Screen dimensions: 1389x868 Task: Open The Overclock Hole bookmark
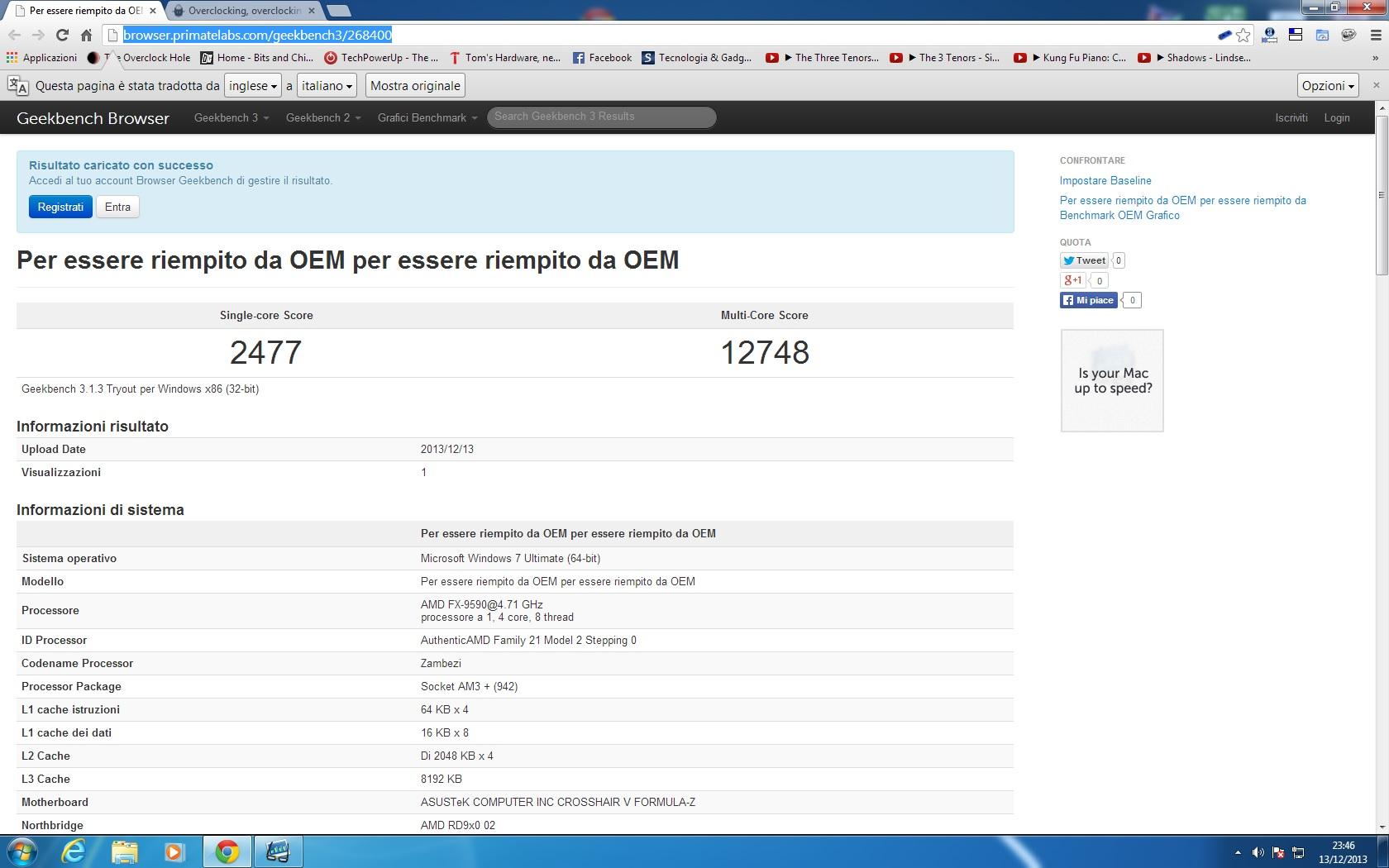pyautogui.click(x=139, y=58)
